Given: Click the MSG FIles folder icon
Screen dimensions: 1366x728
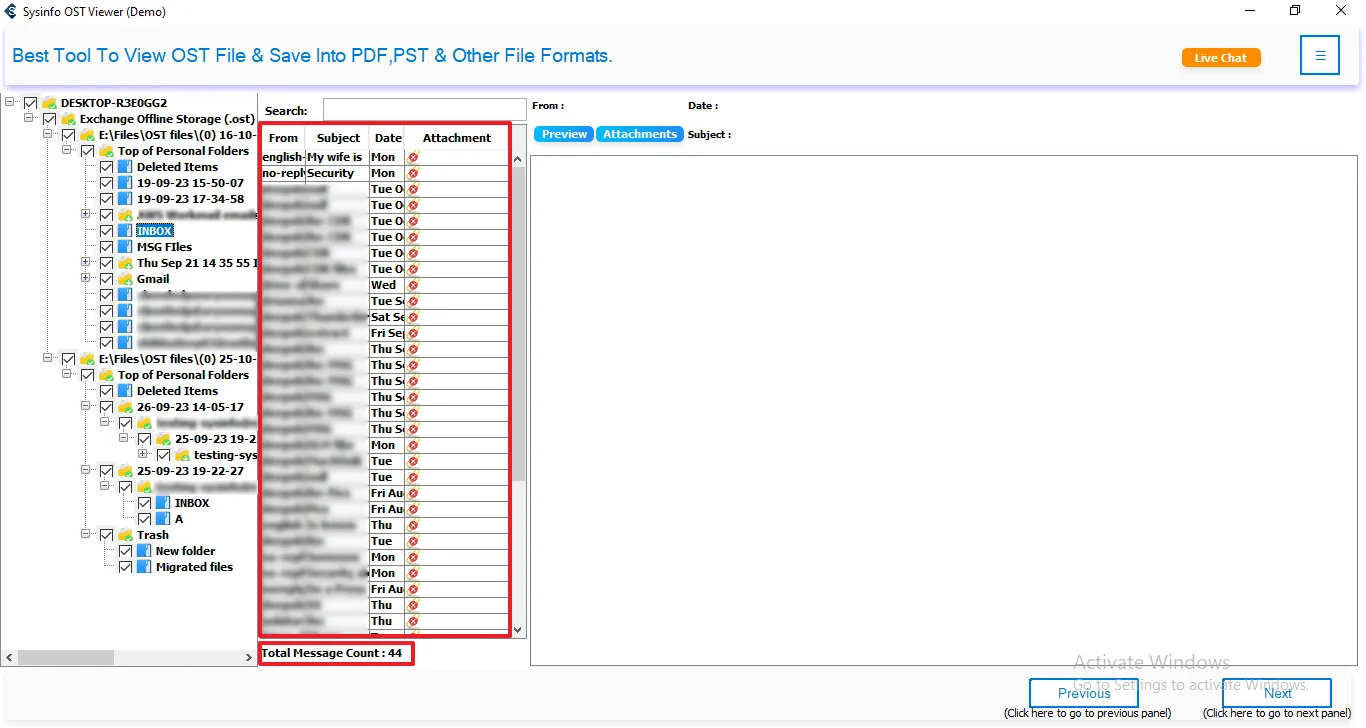Looking at the screenshot, I should coord(125,247).
